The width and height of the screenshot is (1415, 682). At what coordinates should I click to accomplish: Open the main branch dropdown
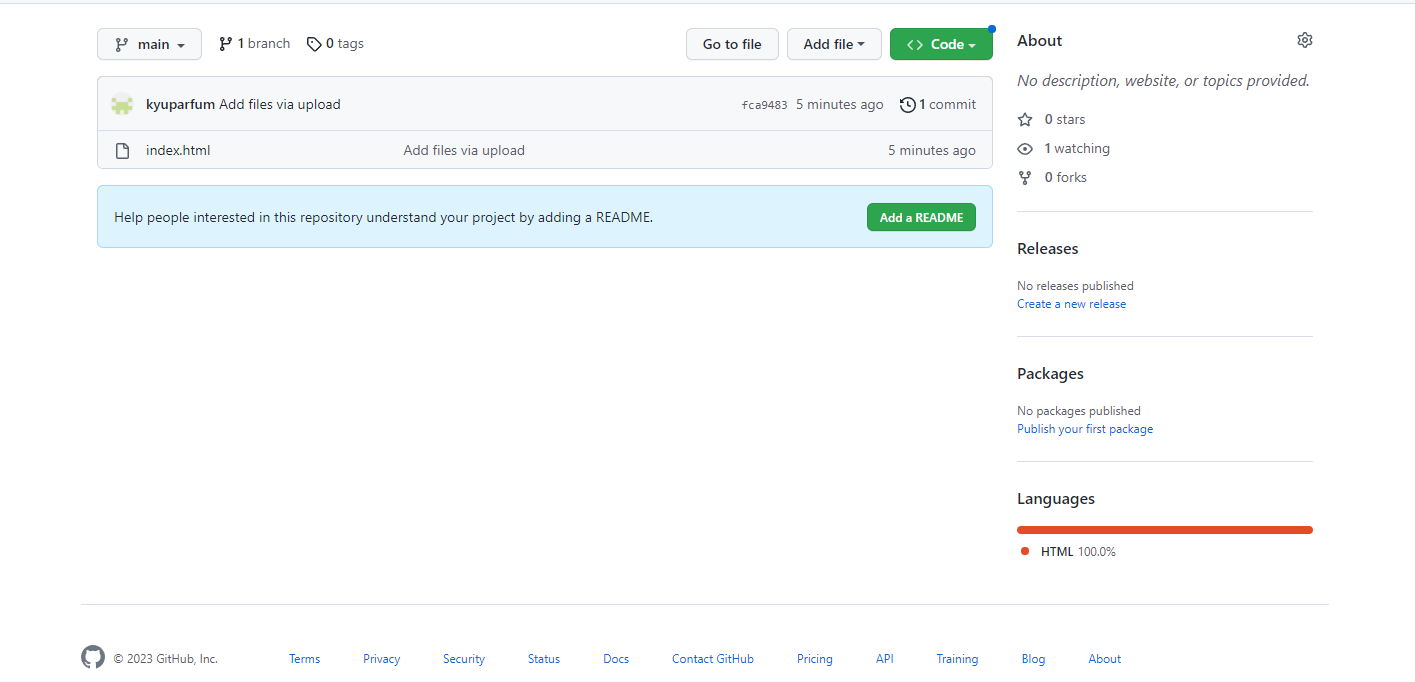[x=149, y=44]
